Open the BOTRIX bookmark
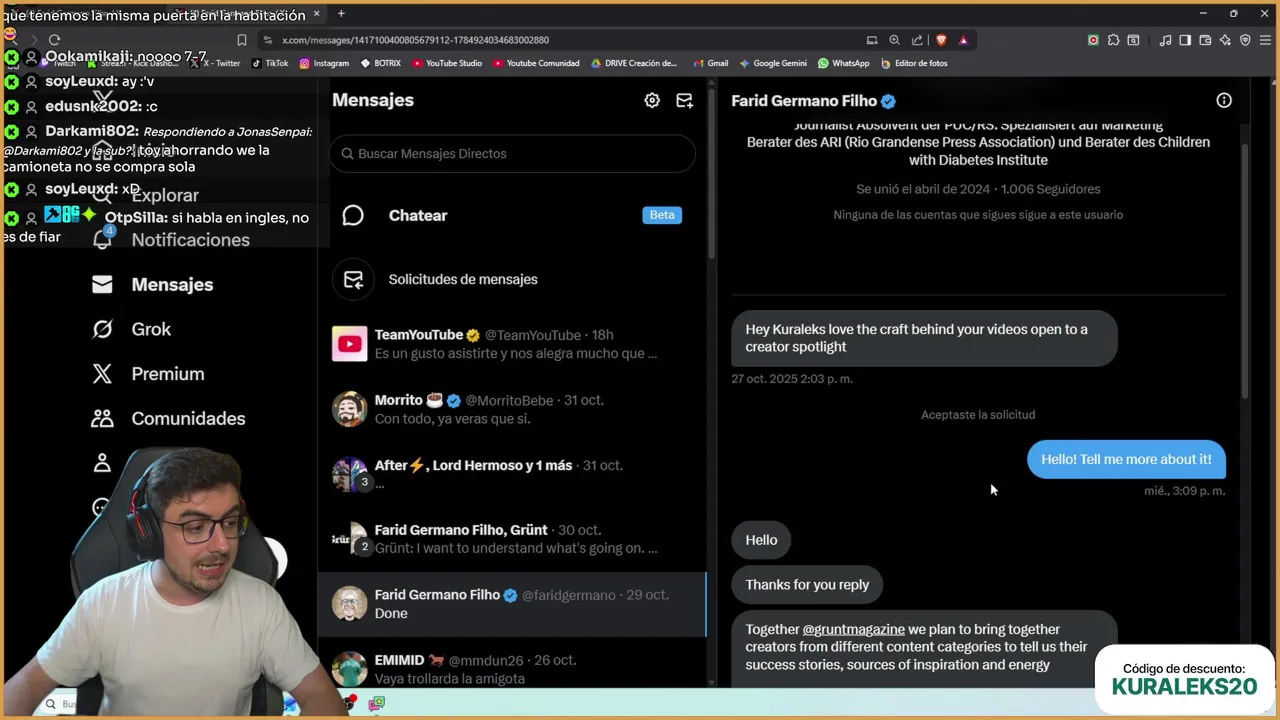This screenshot has width=1280, height=720. [380, 63]
